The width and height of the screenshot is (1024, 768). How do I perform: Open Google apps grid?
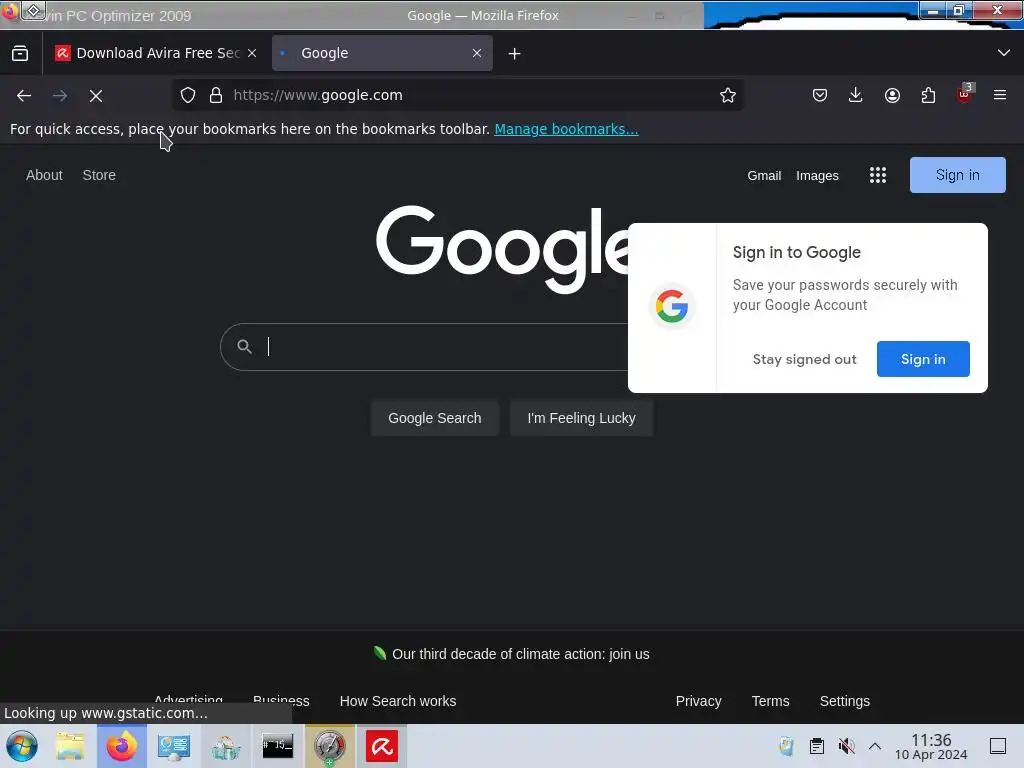[x=878, y=175]
